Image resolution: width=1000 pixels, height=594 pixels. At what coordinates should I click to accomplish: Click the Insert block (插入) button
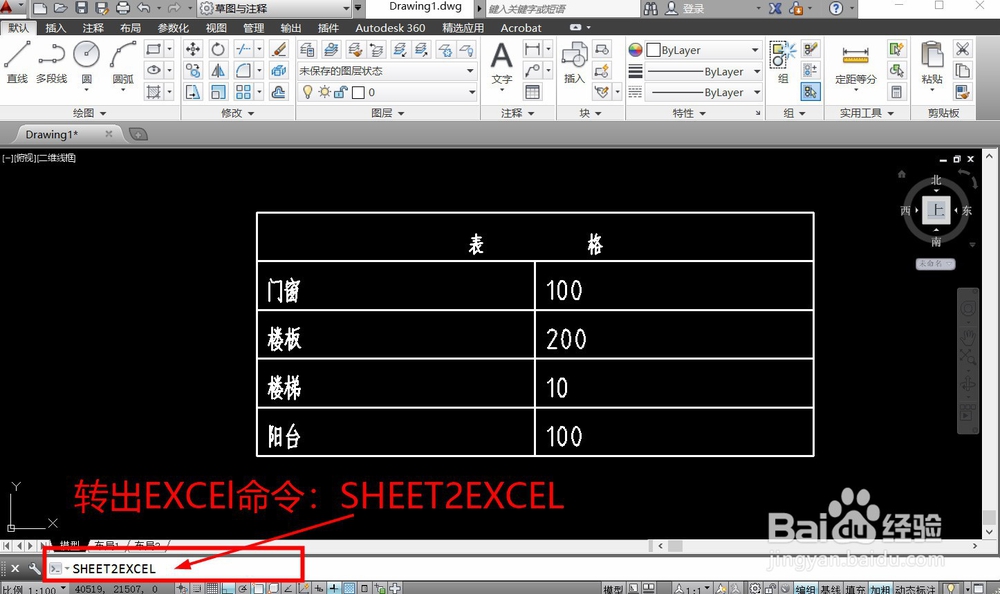tap(574, 63)
